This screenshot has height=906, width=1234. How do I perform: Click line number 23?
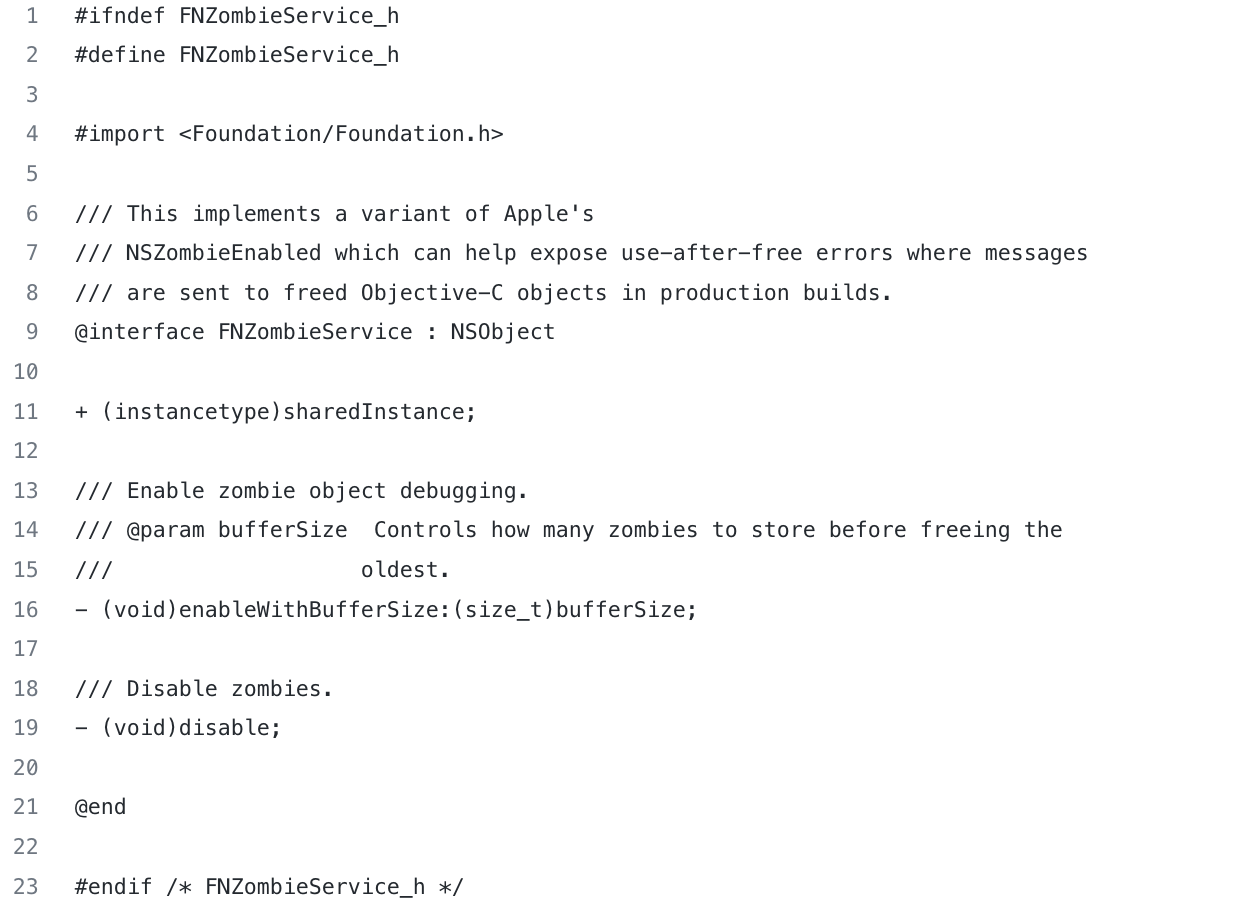click(x=26, y=887)
